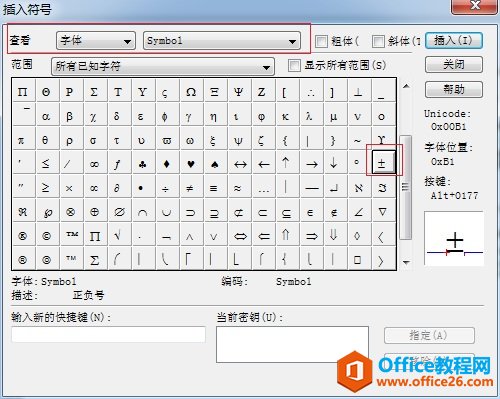The width and height of the screenshot is (500, 399).
Task: Click the 插入(I) insert button
Action: (454, 41)
